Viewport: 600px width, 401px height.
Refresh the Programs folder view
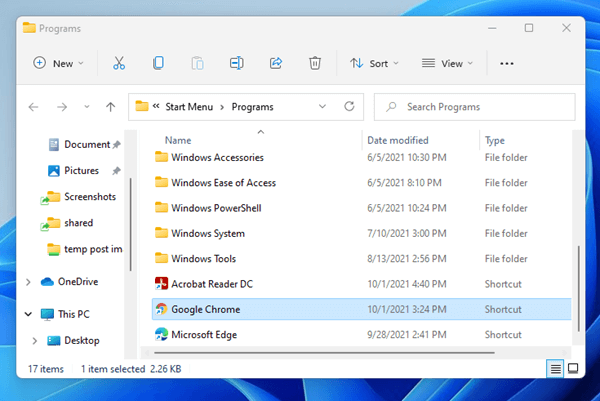tap(349, 106)
